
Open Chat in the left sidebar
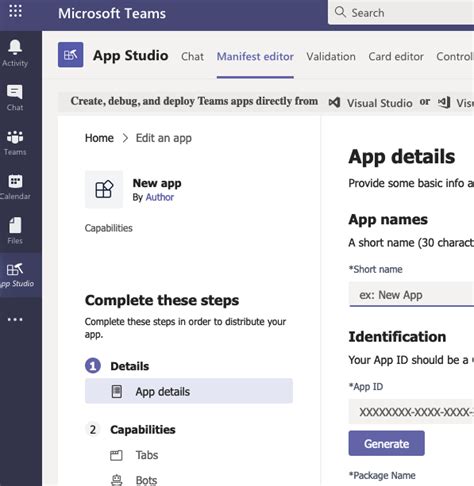[15, 98]
